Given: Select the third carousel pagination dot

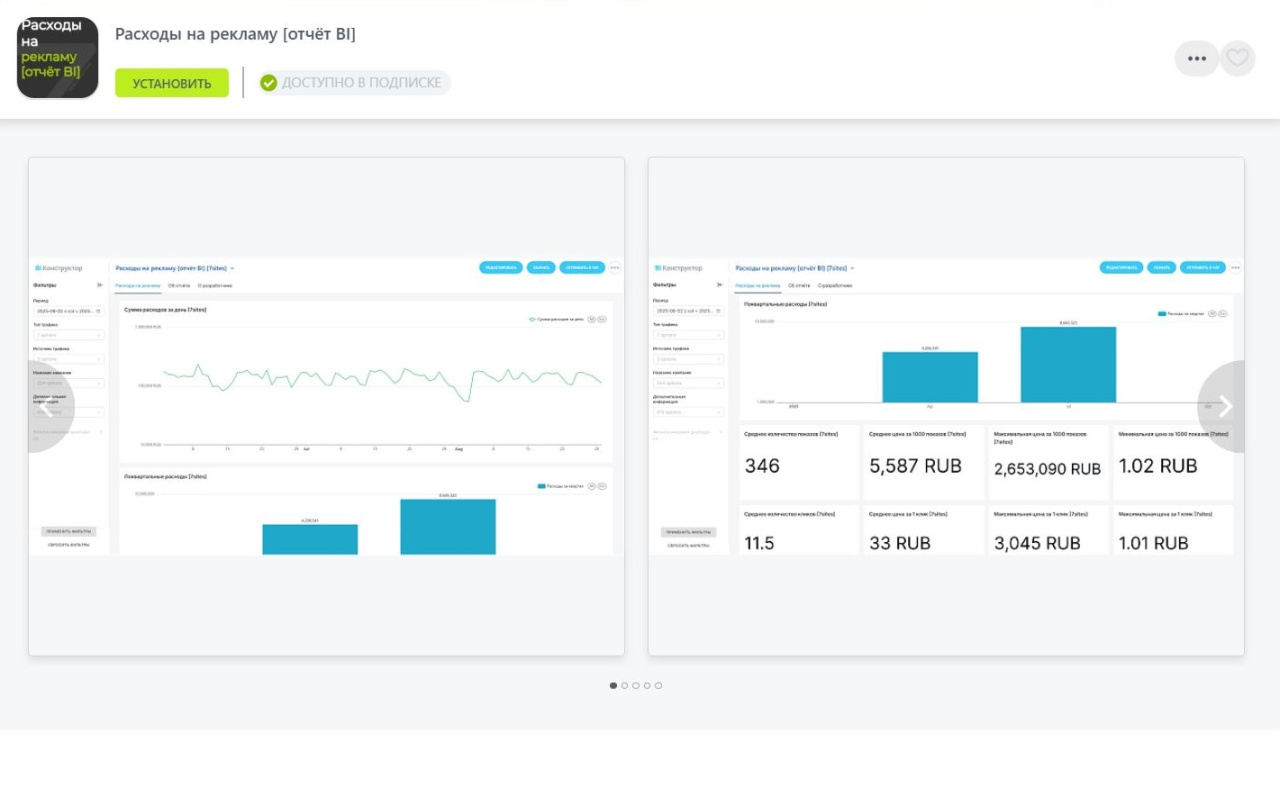Looking at the screenshot, I should point(636,686).
